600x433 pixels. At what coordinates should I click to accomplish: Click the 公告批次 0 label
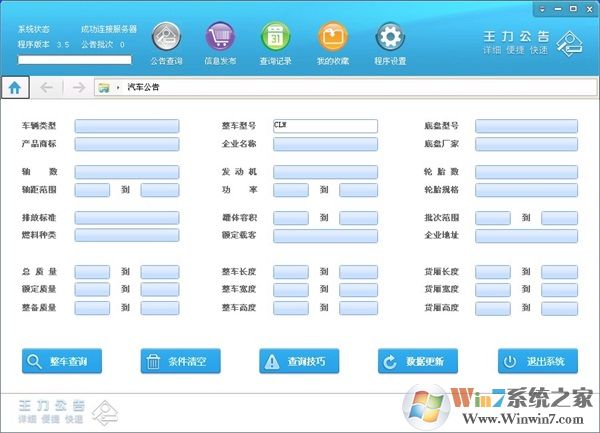pos(103,44)
